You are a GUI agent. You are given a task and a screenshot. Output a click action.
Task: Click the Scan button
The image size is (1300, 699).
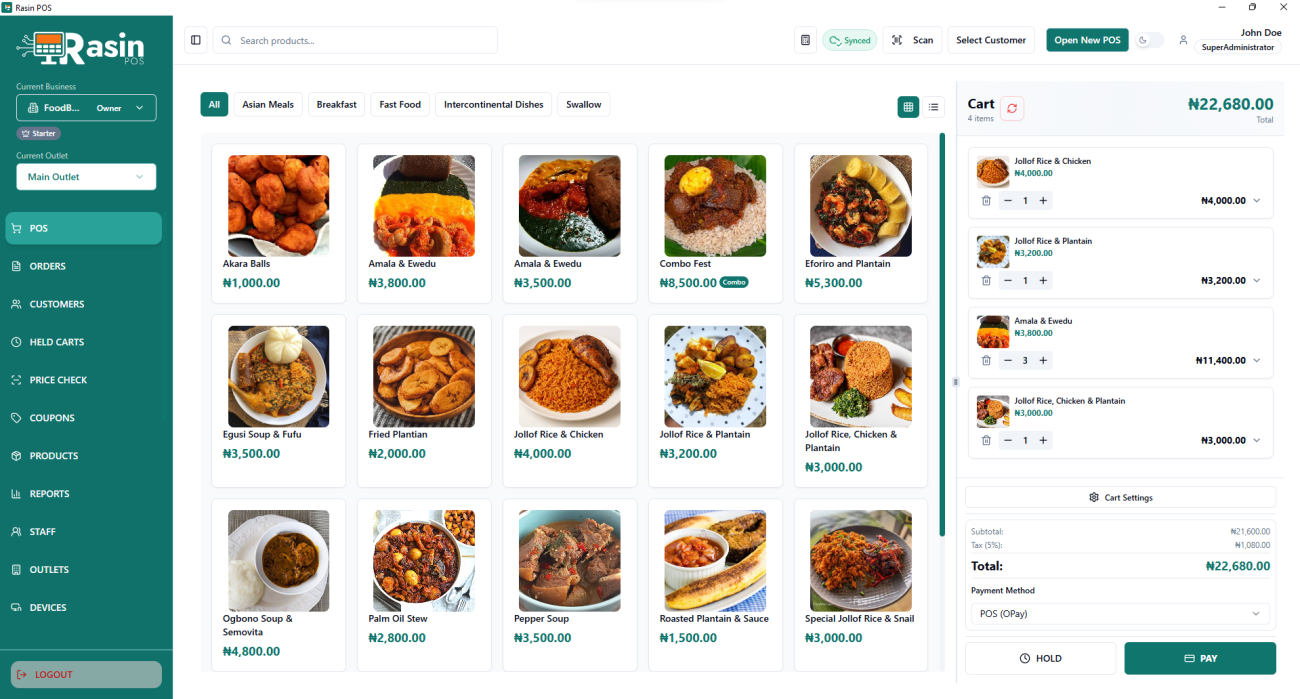[912, 40]
